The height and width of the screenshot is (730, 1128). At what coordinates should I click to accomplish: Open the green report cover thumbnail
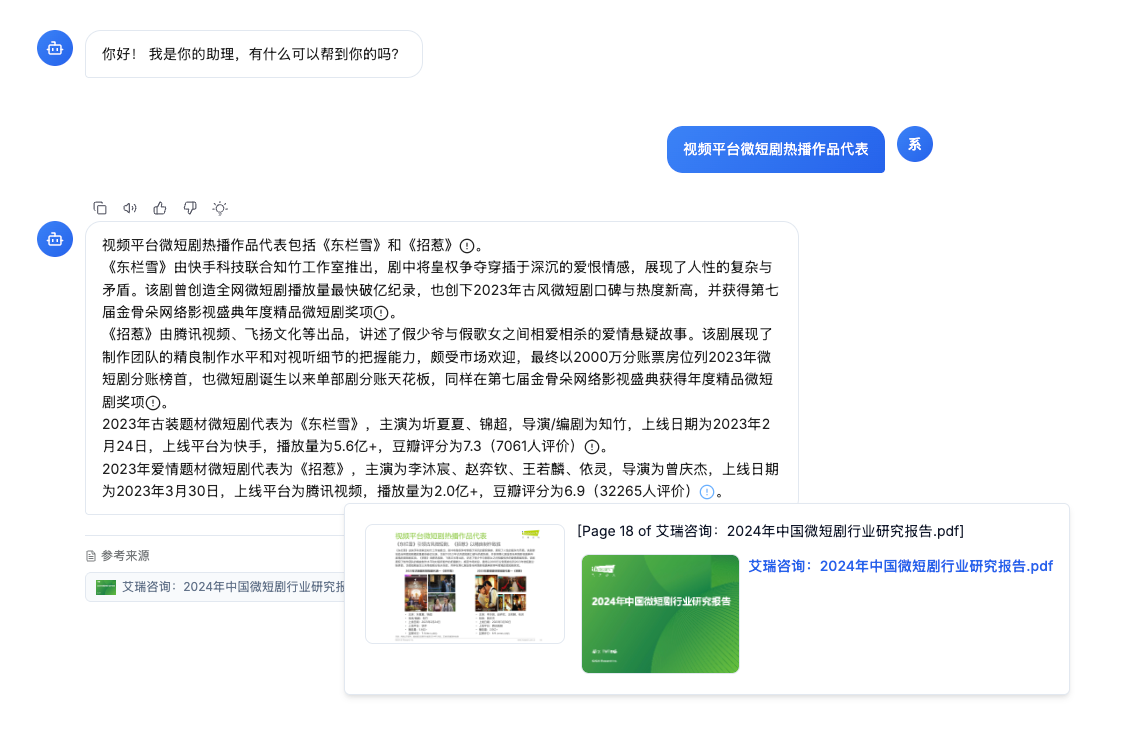[660, 615]
